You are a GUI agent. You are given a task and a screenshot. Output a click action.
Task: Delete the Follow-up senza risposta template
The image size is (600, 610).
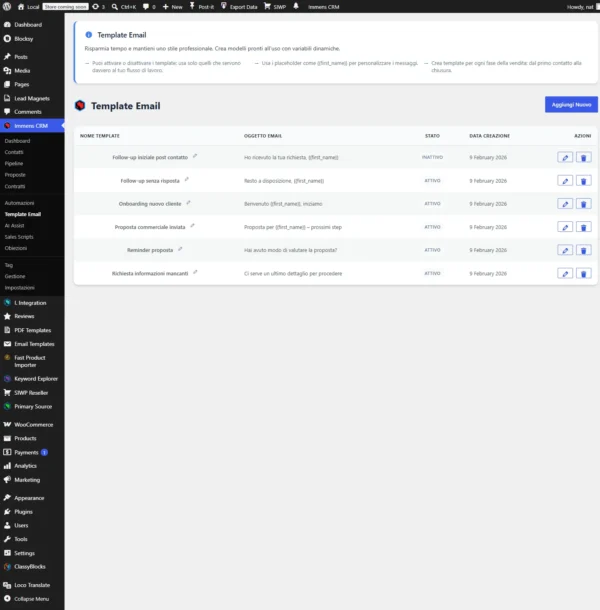click(583, 181)
